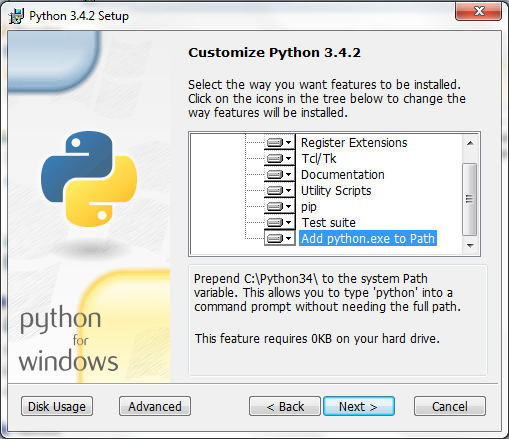The image size is (509, 439).
Task: Click the feature list scrollbar thumb
Action: (x=470, y=199)
